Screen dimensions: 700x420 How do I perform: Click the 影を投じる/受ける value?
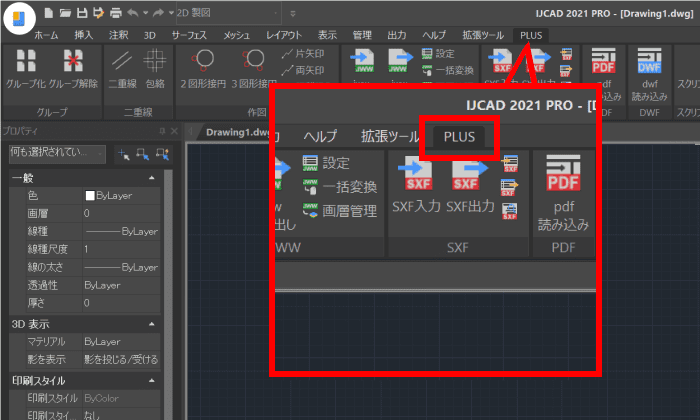coord(121,359)
